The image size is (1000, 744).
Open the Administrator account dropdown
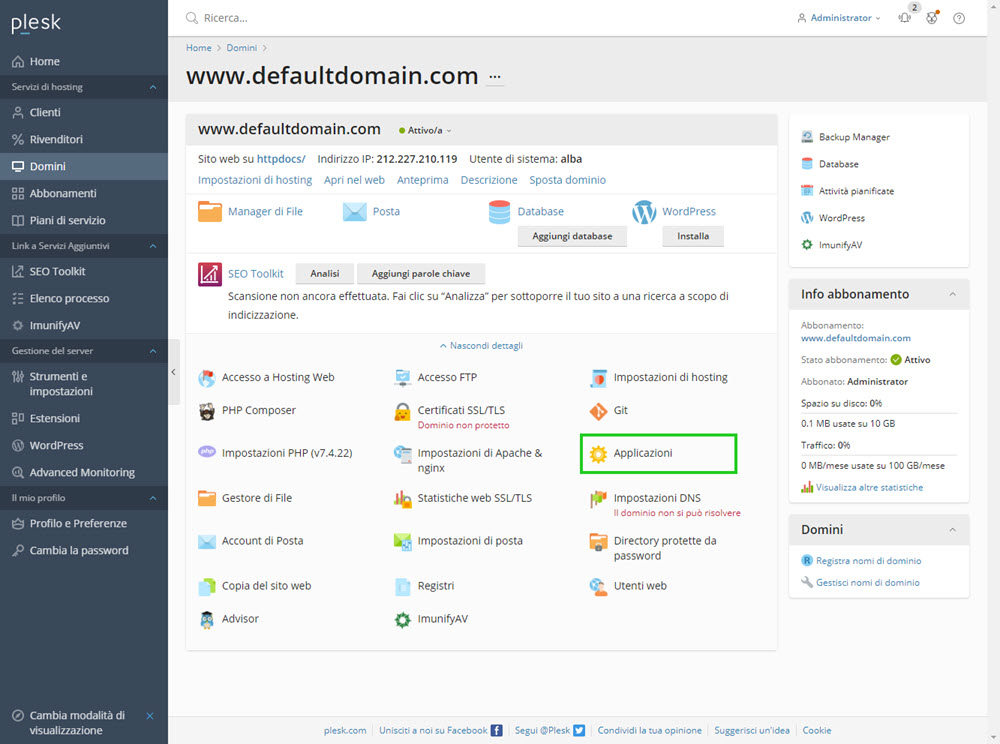point(839,18)
